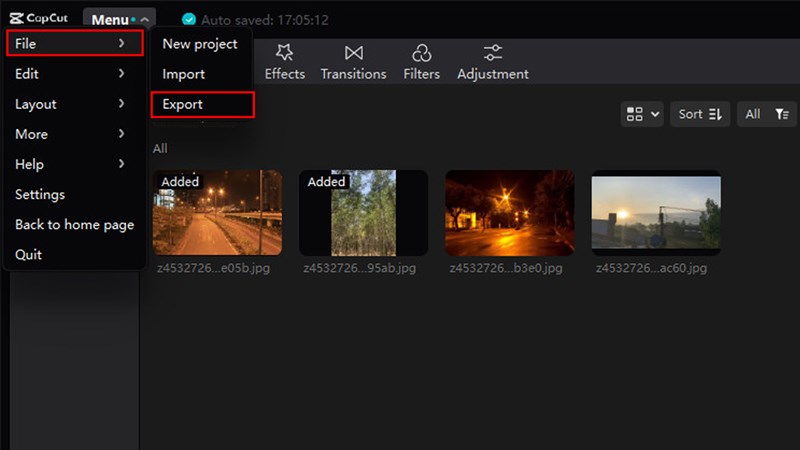The image size is (800, 450).
Task: Open the Filters panel icon
Action: coord(421,53)
